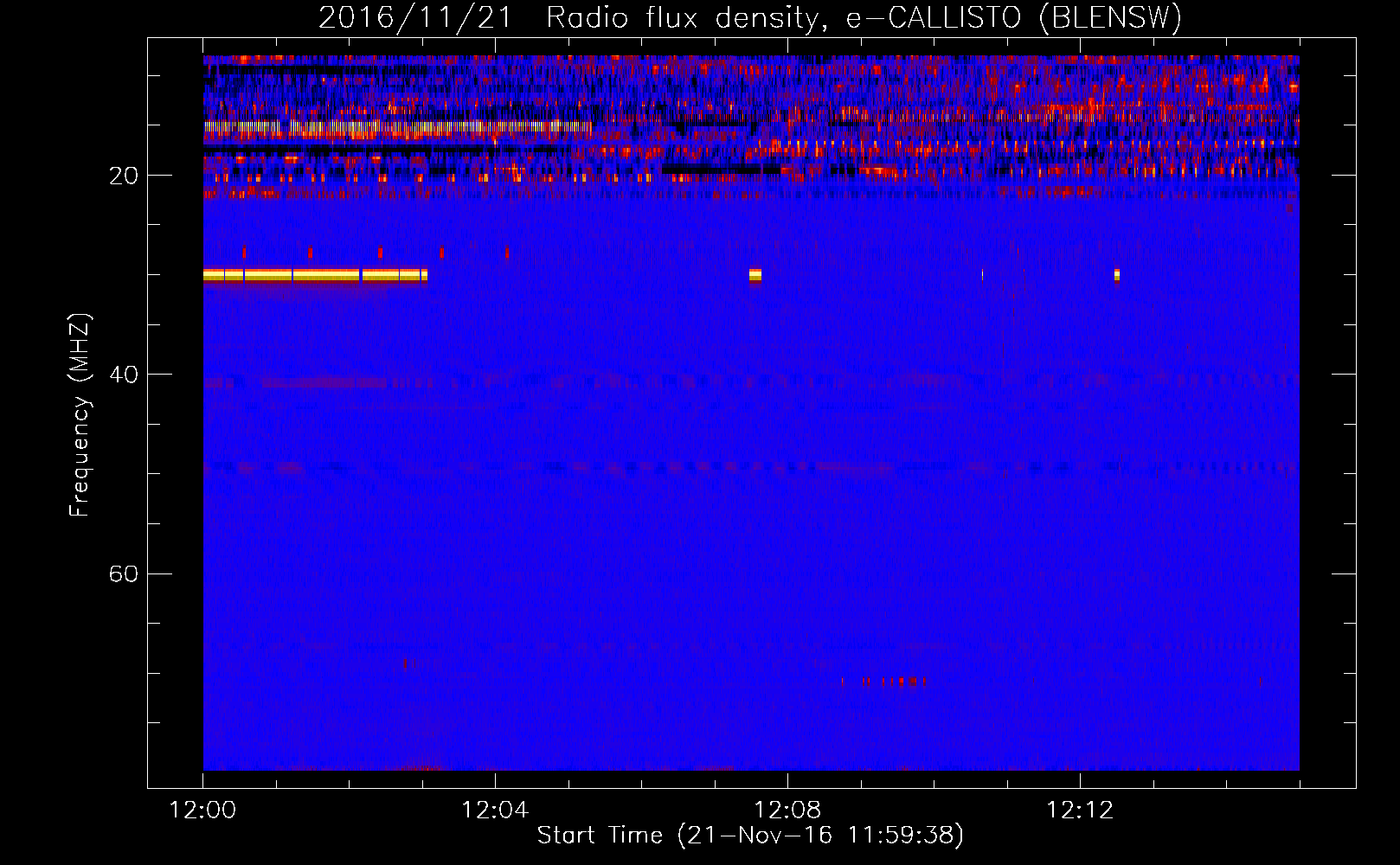This screenshot has height=865, width=1400.
Task: Click the "60" frequency tick label
Action: (x=124, y=574)
